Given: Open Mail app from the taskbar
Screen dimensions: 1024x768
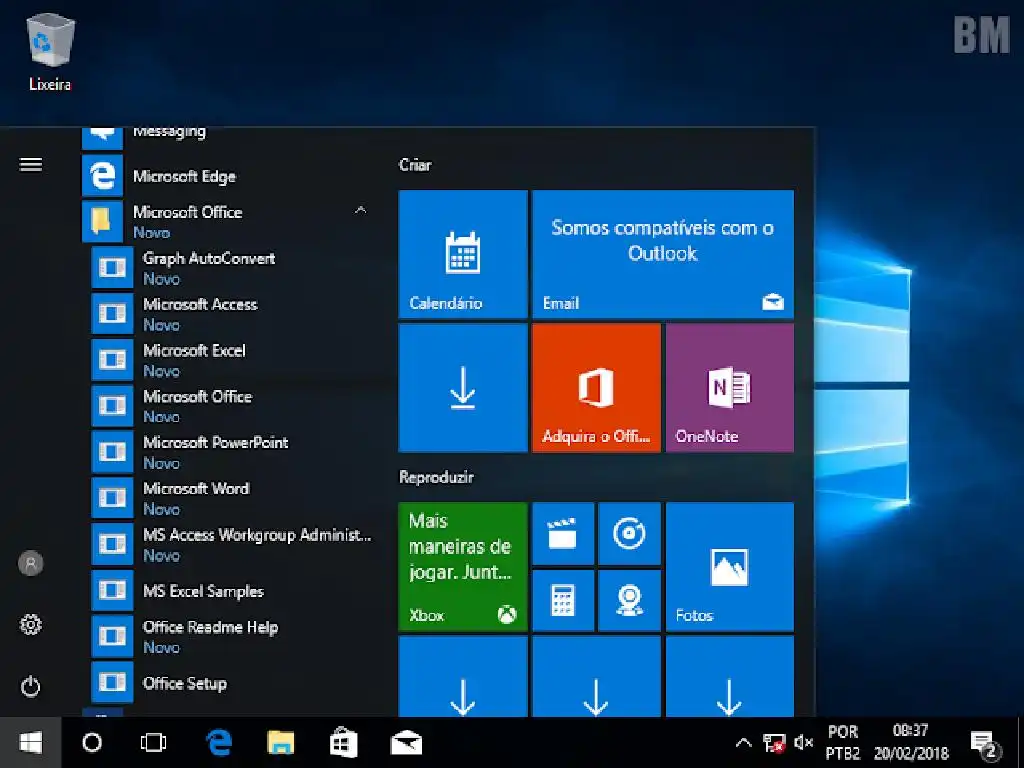Looking at the screenshot, I should [406, 743].
